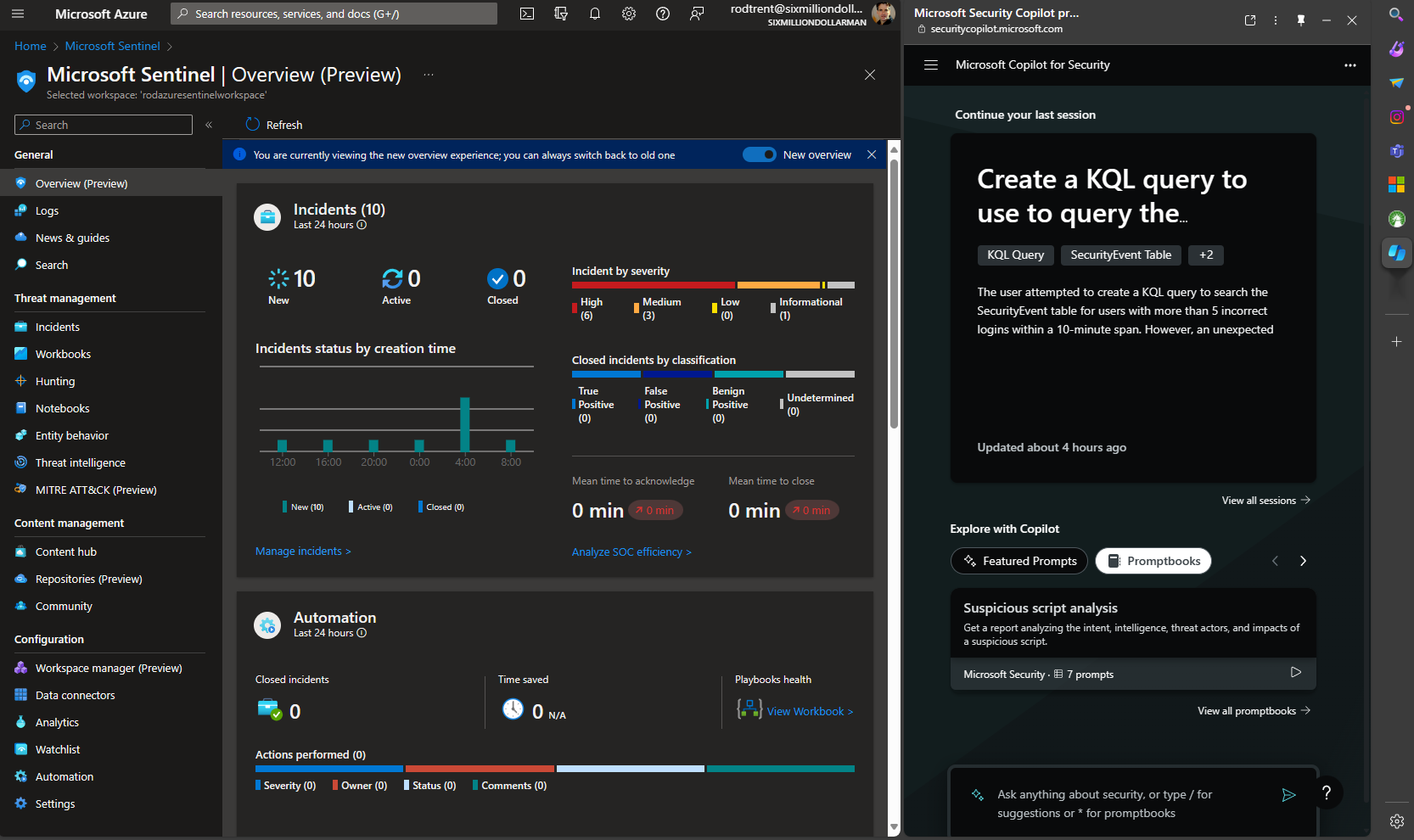Show previous Explore with Copilot items

click(1275, 561)
